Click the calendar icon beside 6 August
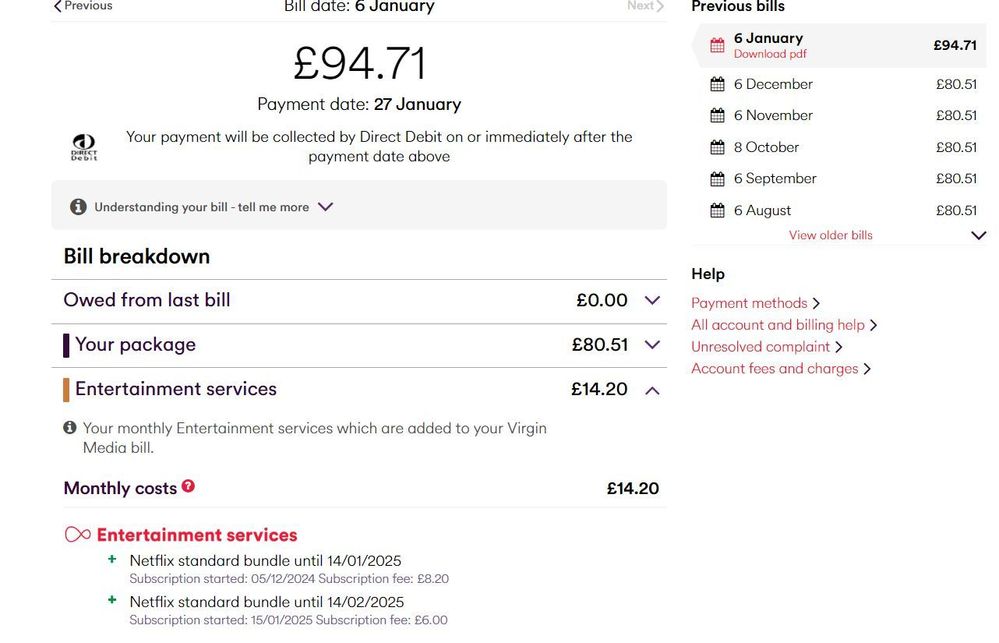Screen dimensions: 999x643 click(717, 210)
